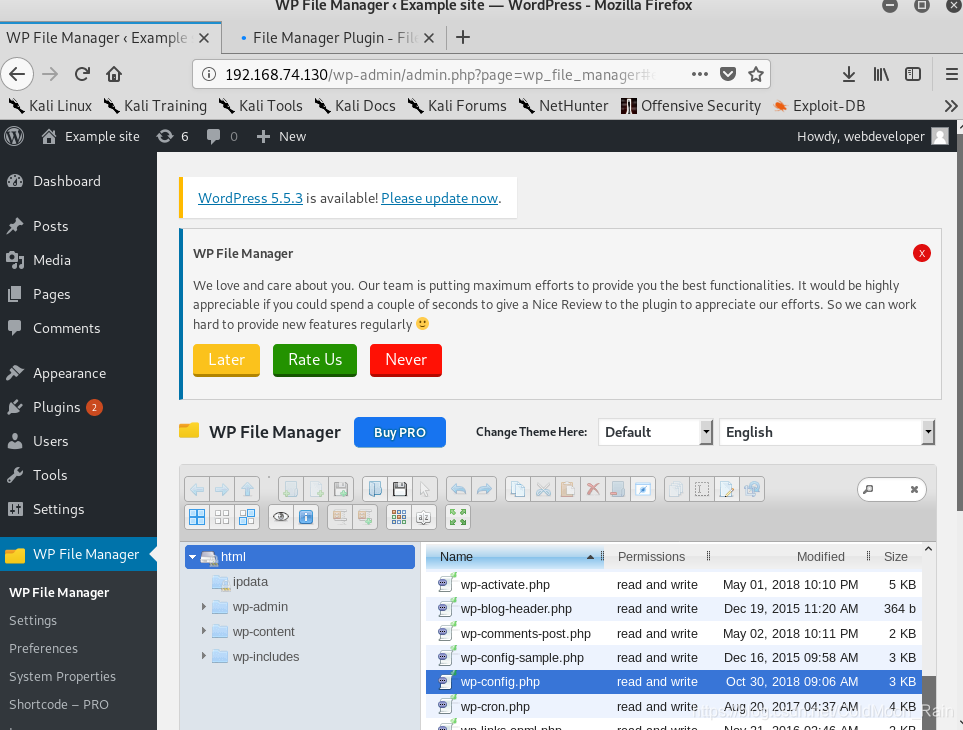Click the Download floppy-disk icon
The width and height of the screenshot is (963, 730).
click(400, 489)
